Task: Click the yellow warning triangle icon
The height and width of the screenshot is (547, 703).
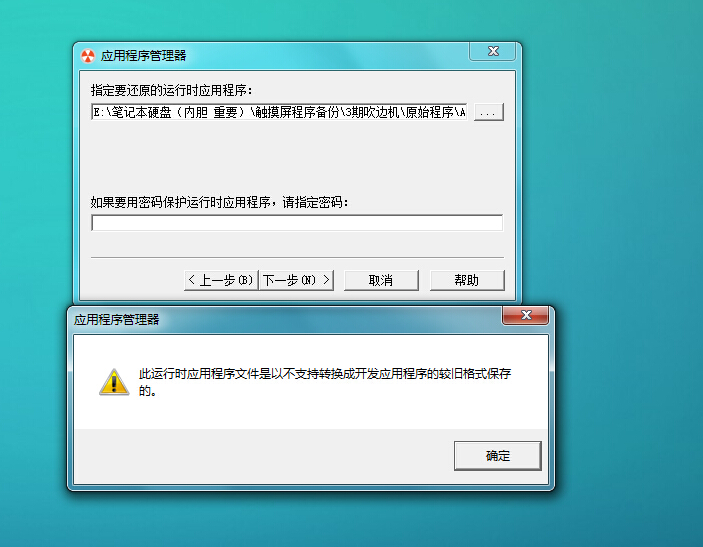Action: pos(114,382)
